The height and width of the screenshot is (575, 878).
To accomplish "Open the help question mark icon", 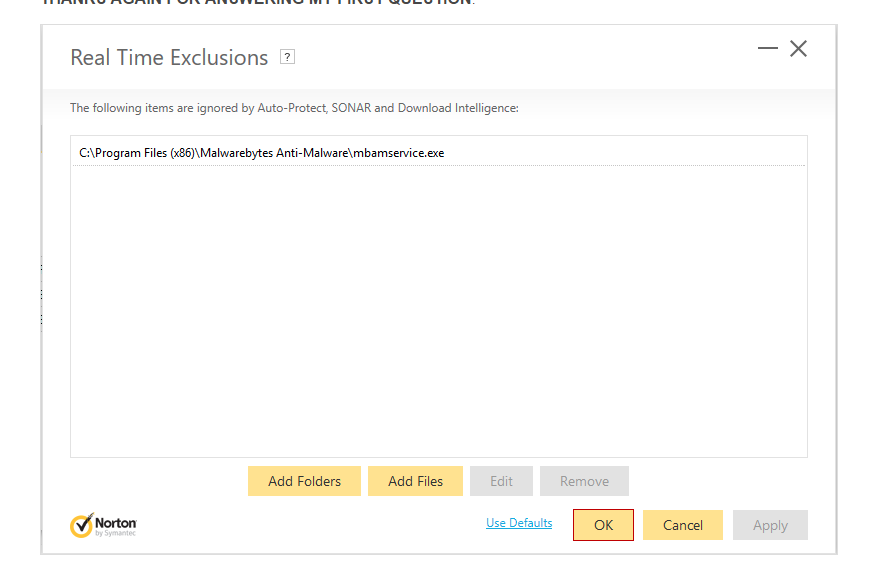I will pyautogui.click(x=287, y=57).
